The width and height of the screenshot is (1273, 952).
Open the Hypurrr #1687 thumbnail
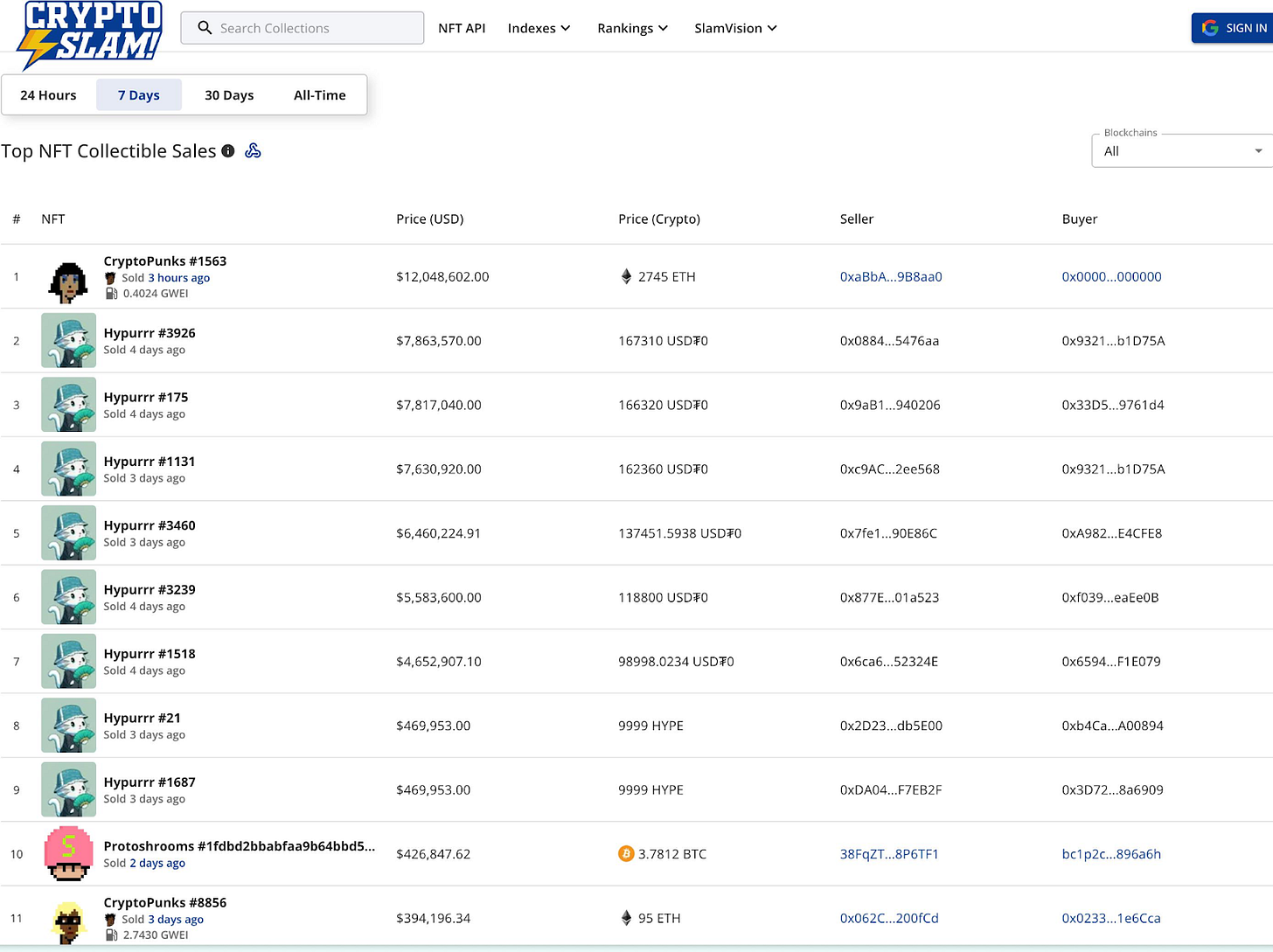68,789
